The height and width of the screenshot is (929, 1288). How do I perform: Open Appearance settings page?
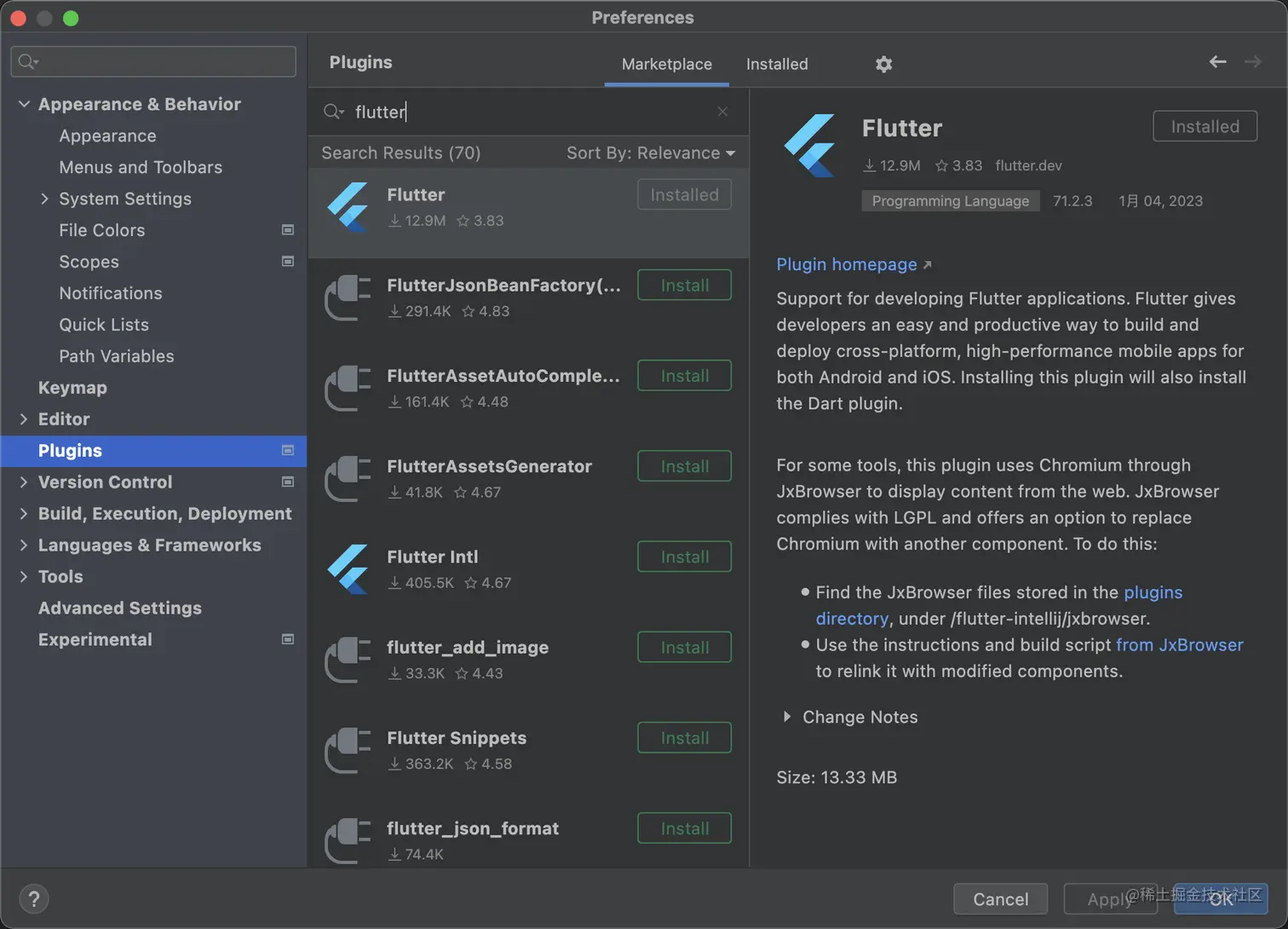tap(107, 136)
